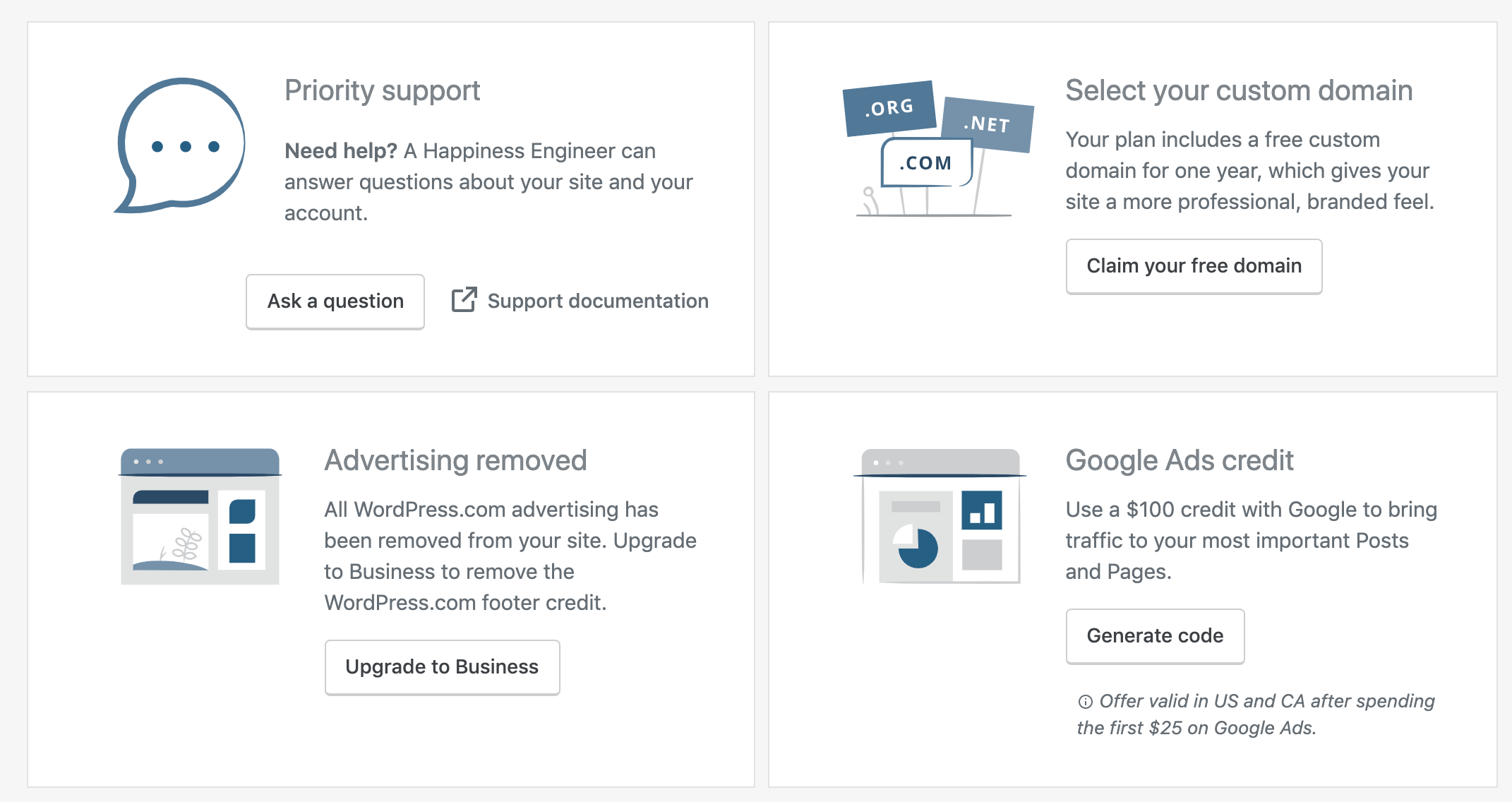Open the Support documentation link
Screen dimensions: 1512x802
(580, 301)
